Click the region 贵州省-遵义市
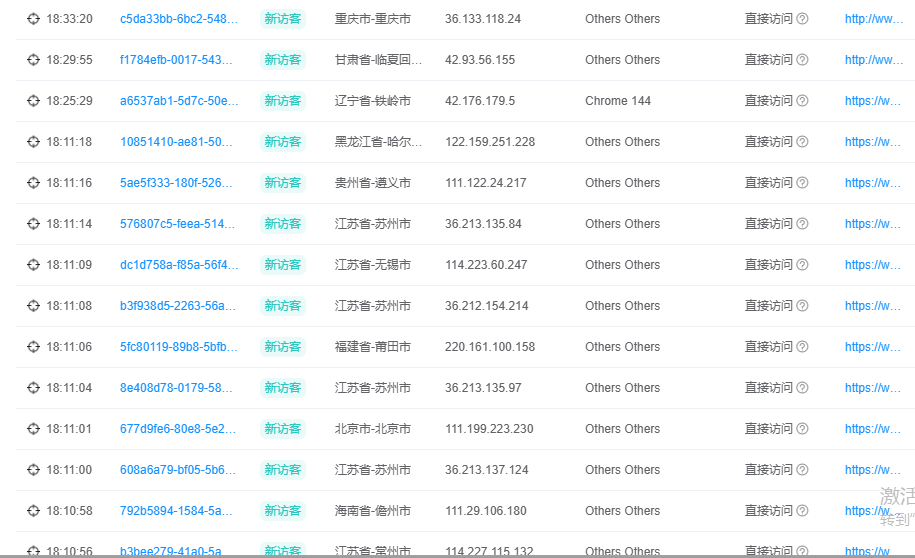The width and height of the screenshot is (915, 558). (372, 183)
